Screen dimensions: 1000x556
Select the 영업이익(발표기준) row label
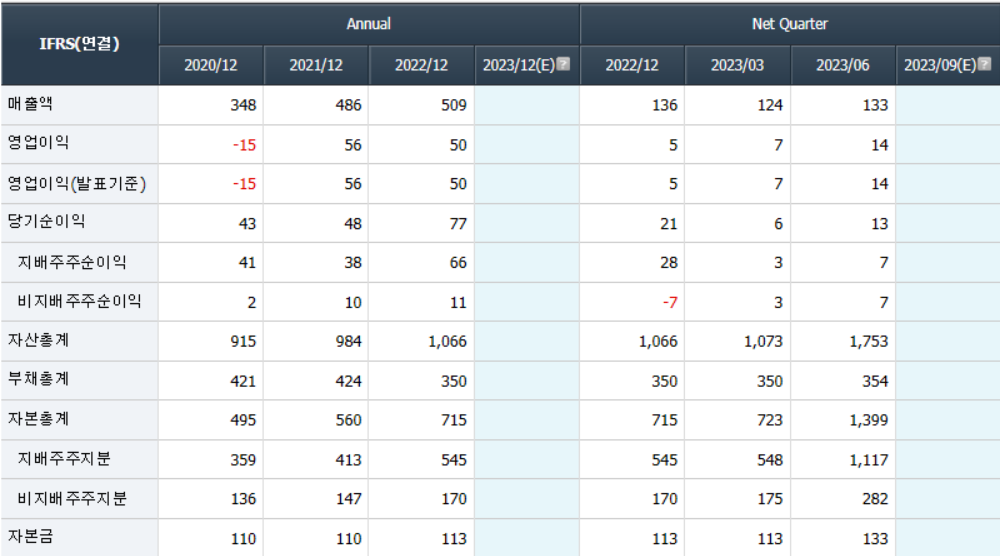(77, 184)
